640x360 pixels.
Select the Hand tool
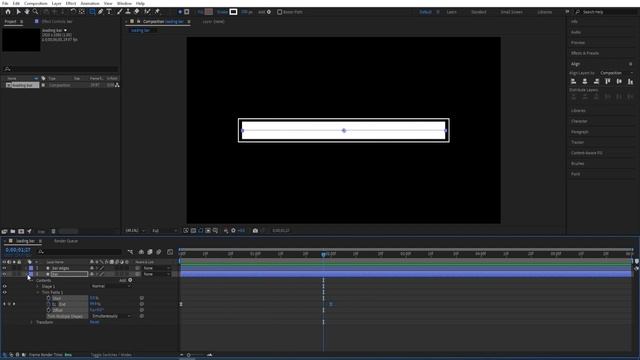(x=27, y=12)
